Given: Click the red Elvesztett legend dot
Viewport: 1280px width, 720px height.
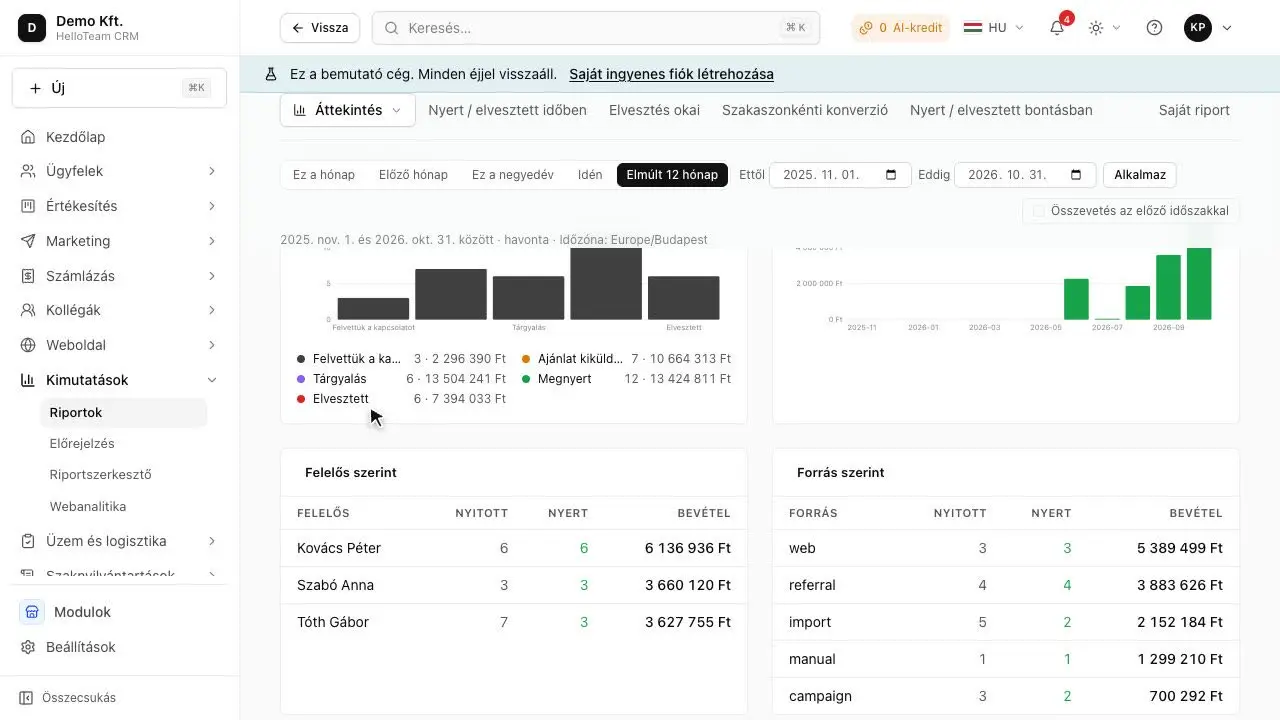Looking at the screenshot, I should tap(301, 399).
